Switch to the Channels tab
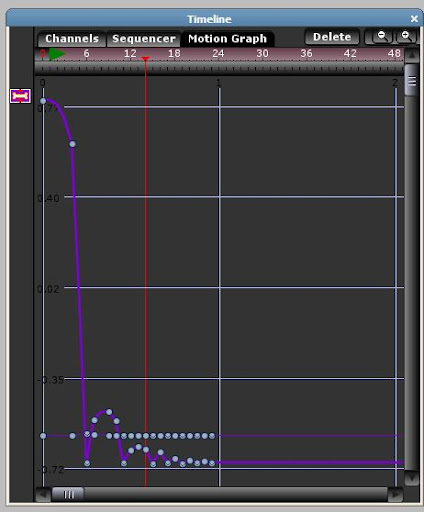 tap(72, 39)
